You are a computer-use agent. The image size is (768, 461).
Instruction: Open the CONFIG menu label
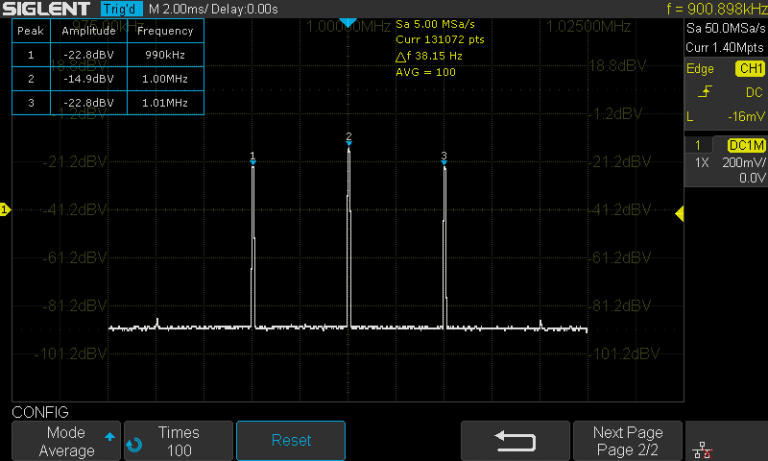(x=40, y=411)
